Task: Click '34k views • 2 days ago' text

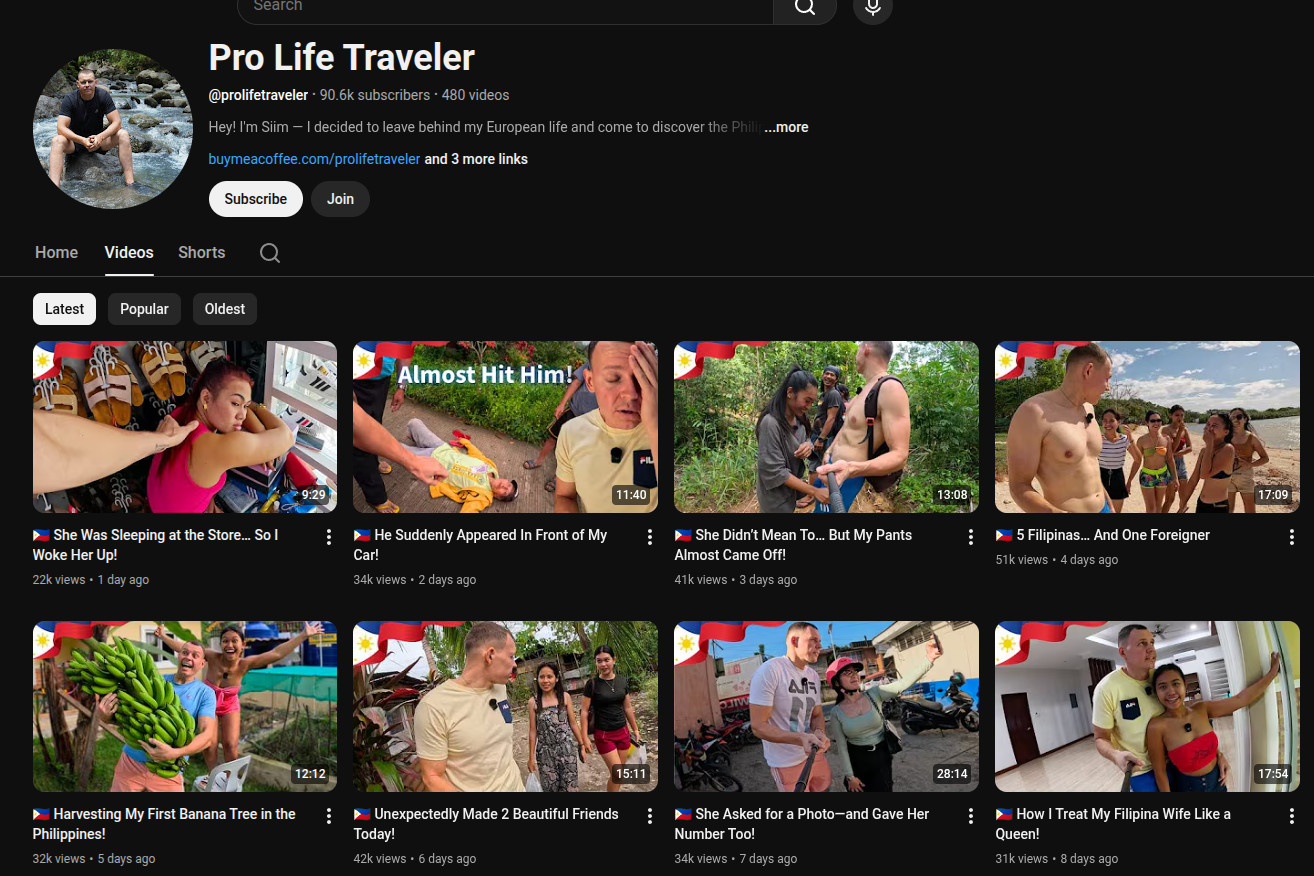Action: pos(415,580)
